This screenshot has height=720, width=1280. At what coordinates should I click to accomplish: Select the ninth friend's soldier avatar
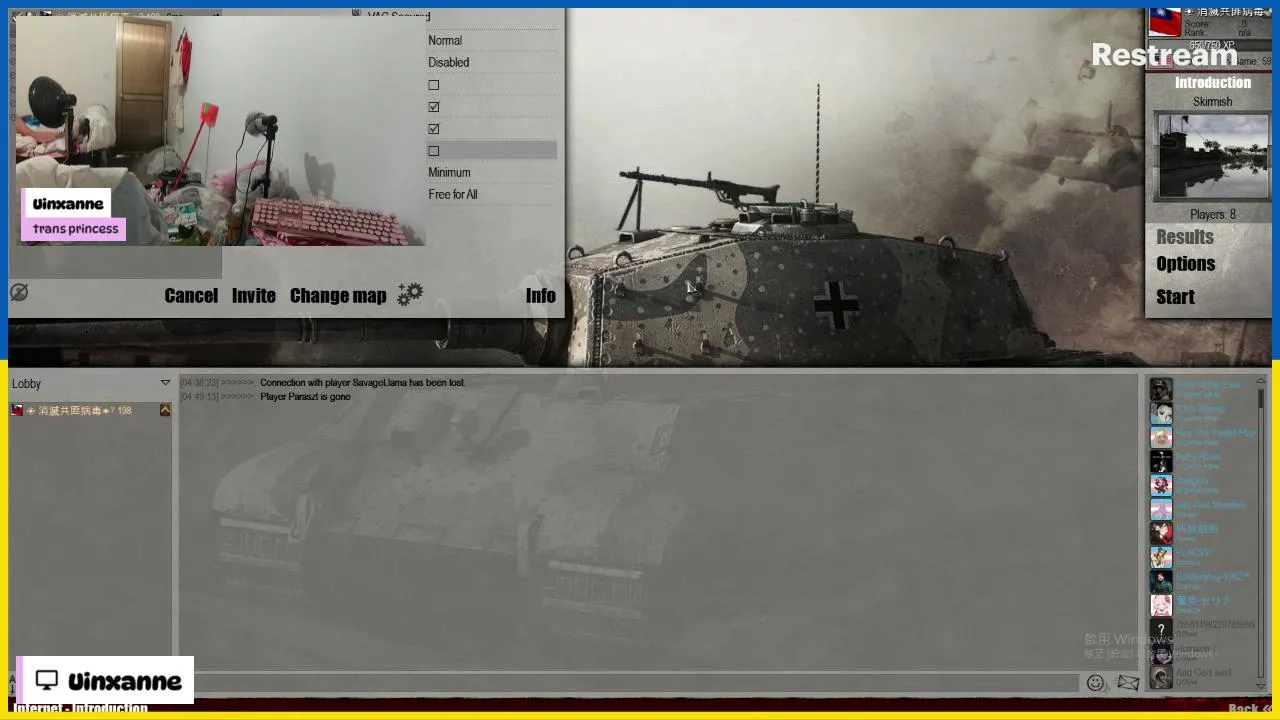(1160, 581)
